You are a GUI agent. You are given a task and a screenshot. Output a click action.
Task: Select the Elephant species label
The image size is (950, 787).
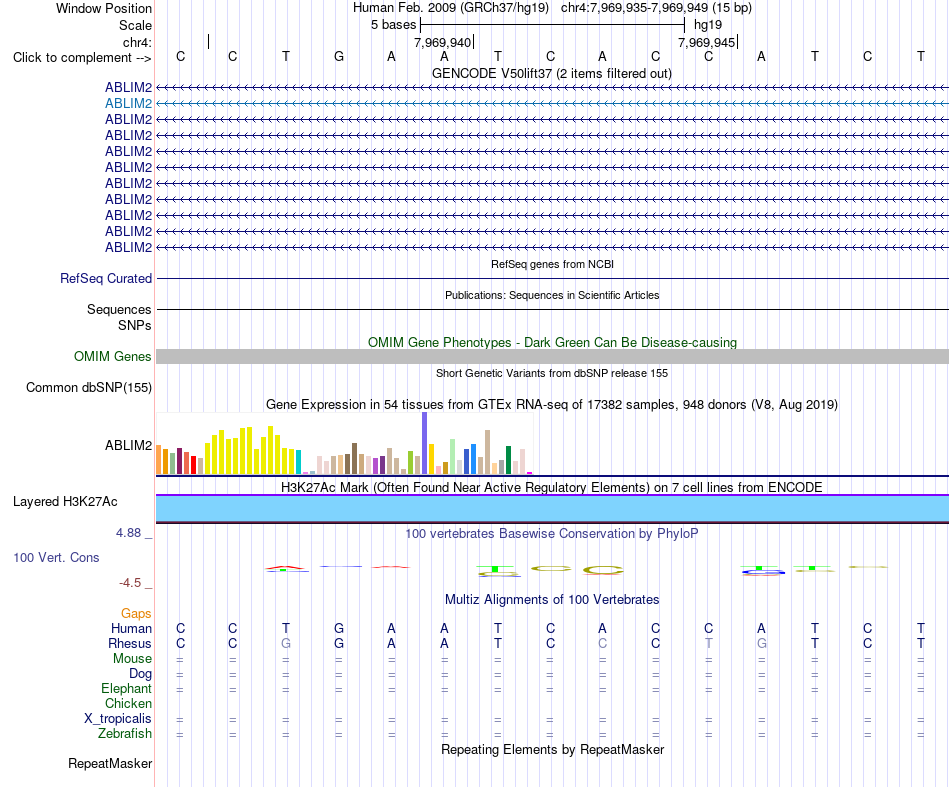click(127, 689)
